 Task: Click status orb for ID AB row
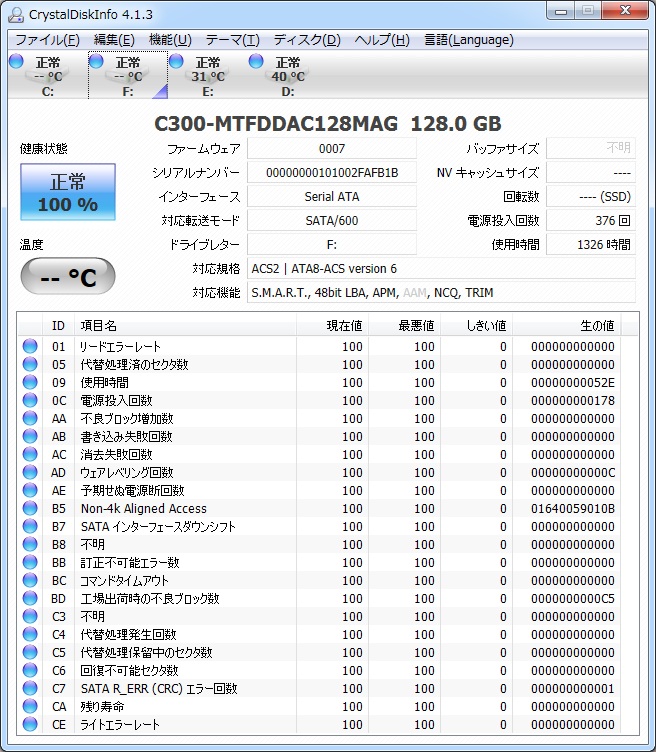pos(30,436)
